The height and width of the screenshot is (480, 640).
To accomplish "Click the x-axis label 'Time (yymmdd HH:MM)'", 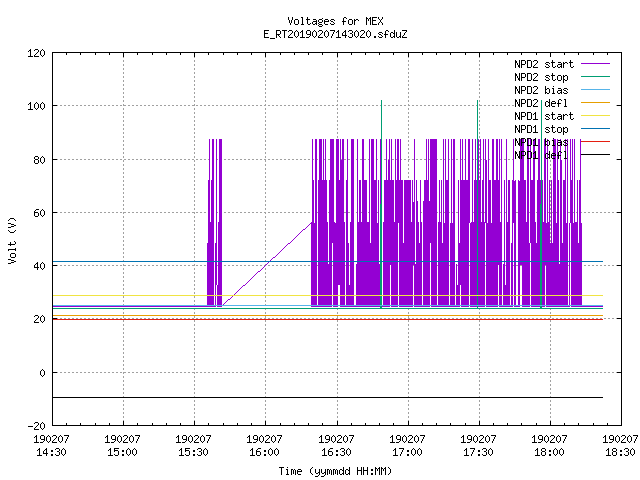I will pyautogui.click(x=335, y=471).
